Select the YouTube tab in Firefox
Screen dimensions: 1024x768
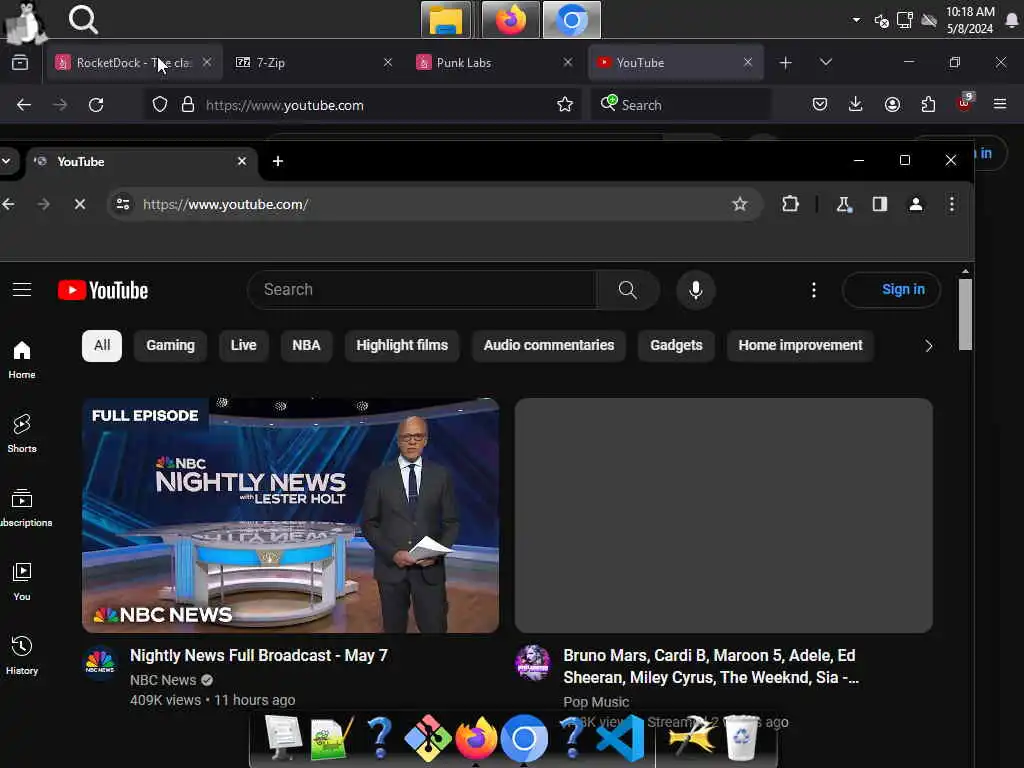[675, 63]
